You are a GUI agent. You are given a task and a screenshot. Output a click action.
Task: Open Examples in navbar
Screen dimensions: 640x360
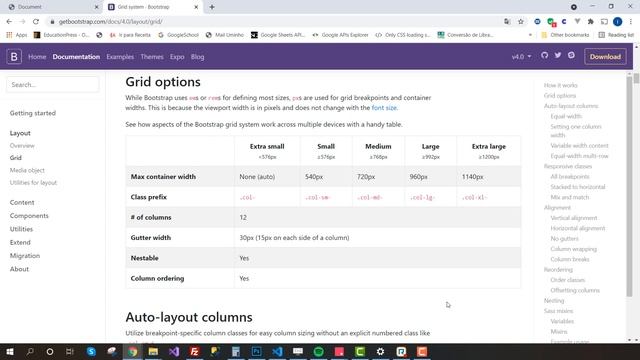click(x=120, y=57)
